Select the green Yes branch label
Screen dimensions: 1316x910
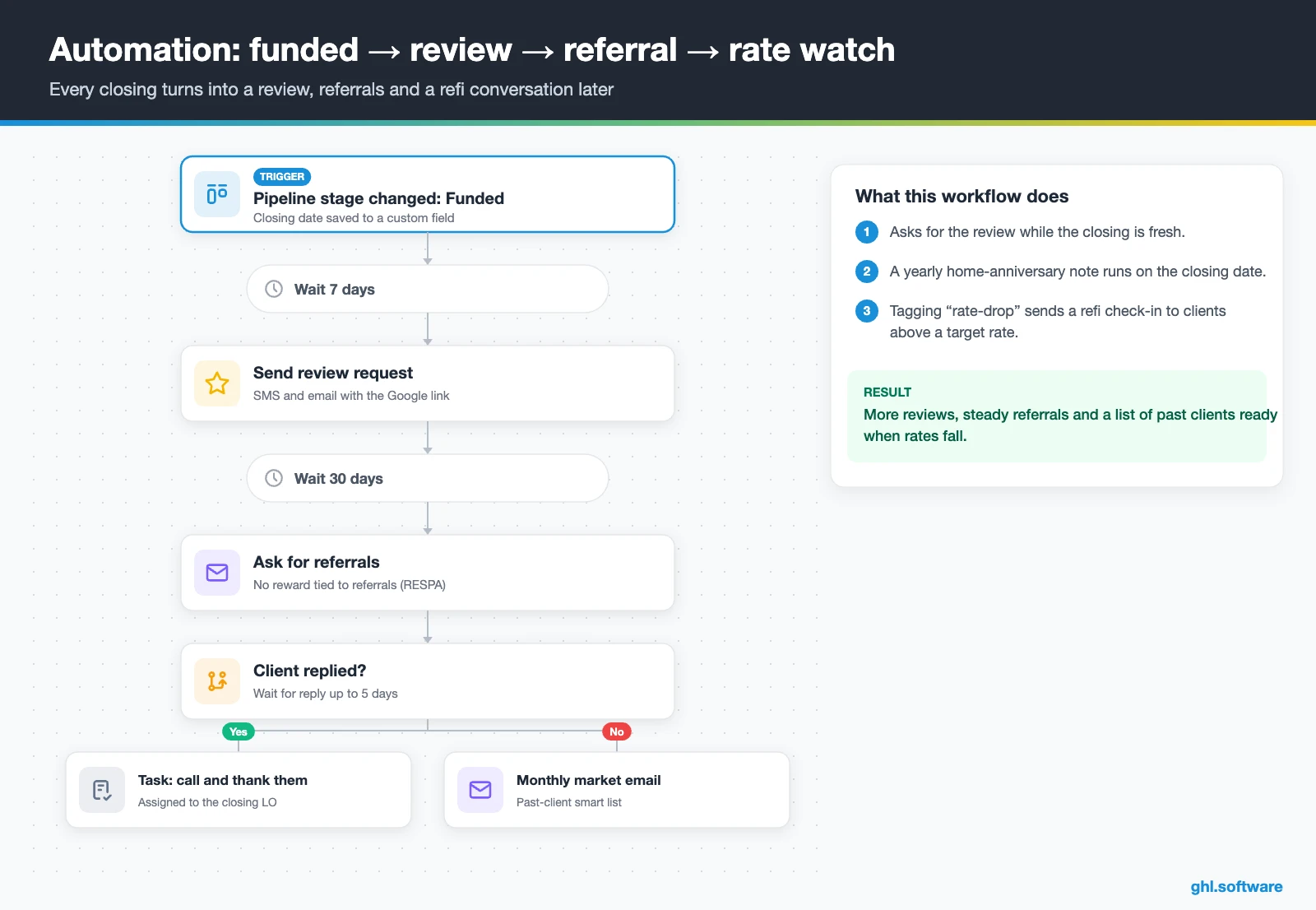tap(239, 731)
